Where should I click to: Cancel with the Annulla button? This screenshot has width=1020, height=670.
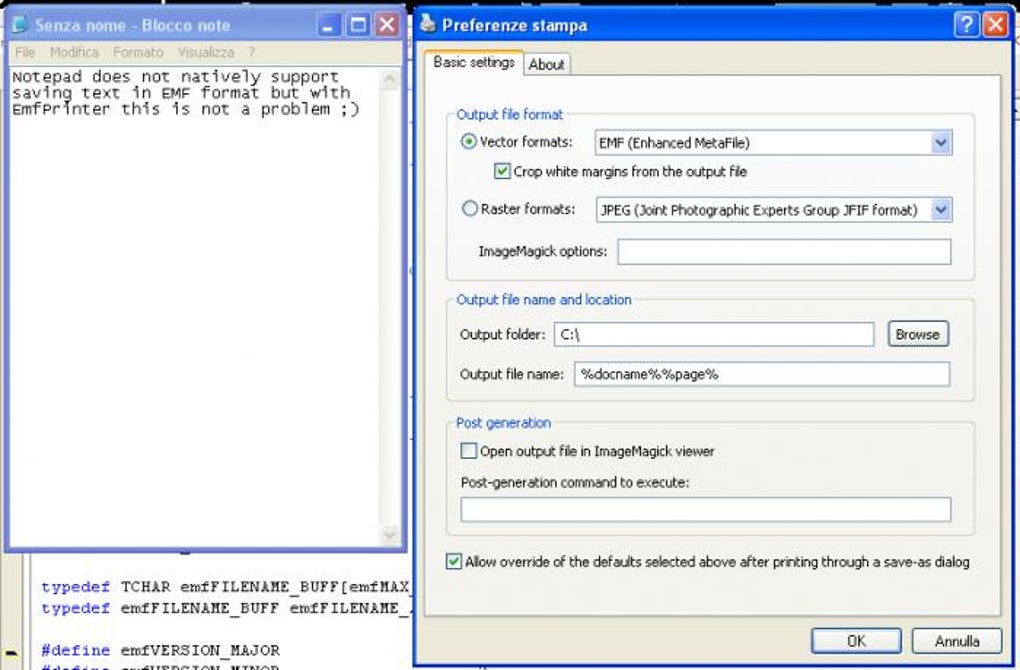(x=957, y=641)
